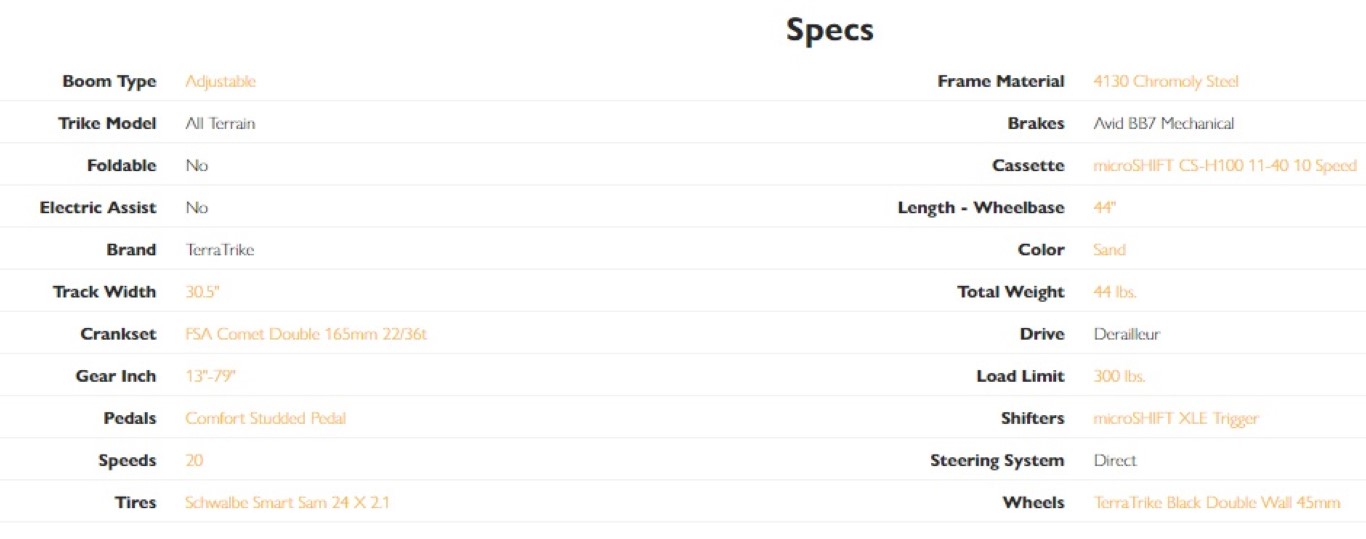Screen dimensions: 1366x539
Task: Choose the Sand color value
Action: pyautogui.click(x=1108, y=249)
